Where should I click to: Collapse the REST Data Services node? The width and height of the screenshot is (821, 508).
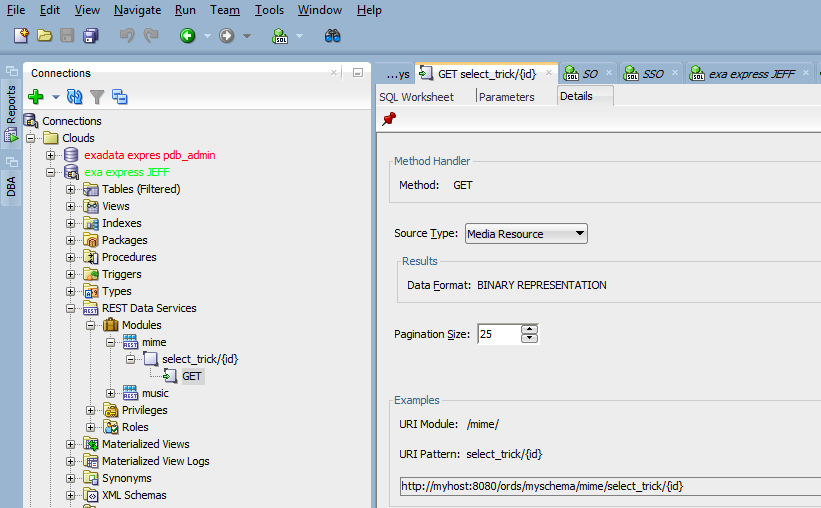click(x=70, y=308)
